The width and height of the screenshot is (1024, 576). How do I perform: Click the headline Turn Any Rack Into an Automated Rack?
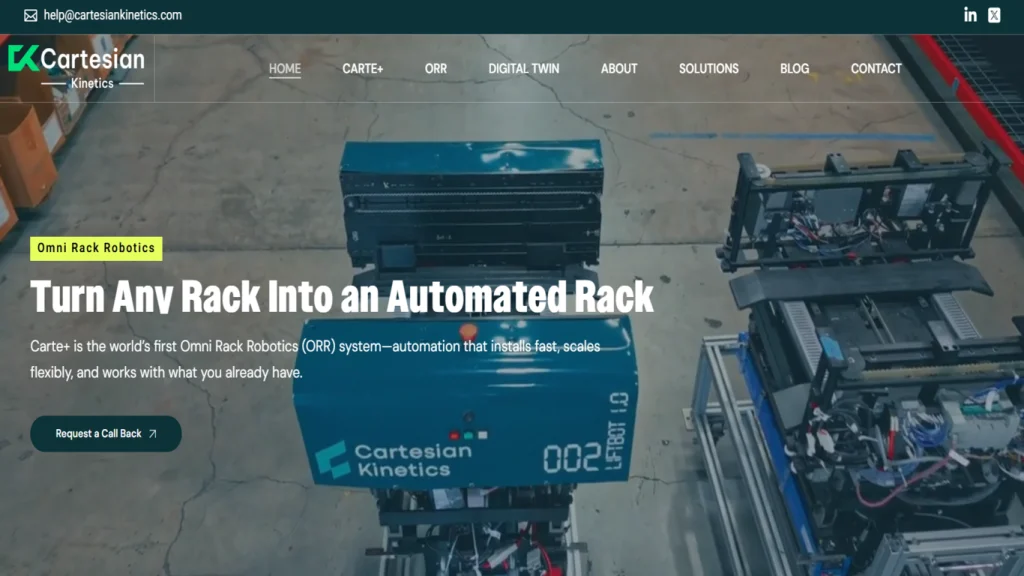click(342, 296)
